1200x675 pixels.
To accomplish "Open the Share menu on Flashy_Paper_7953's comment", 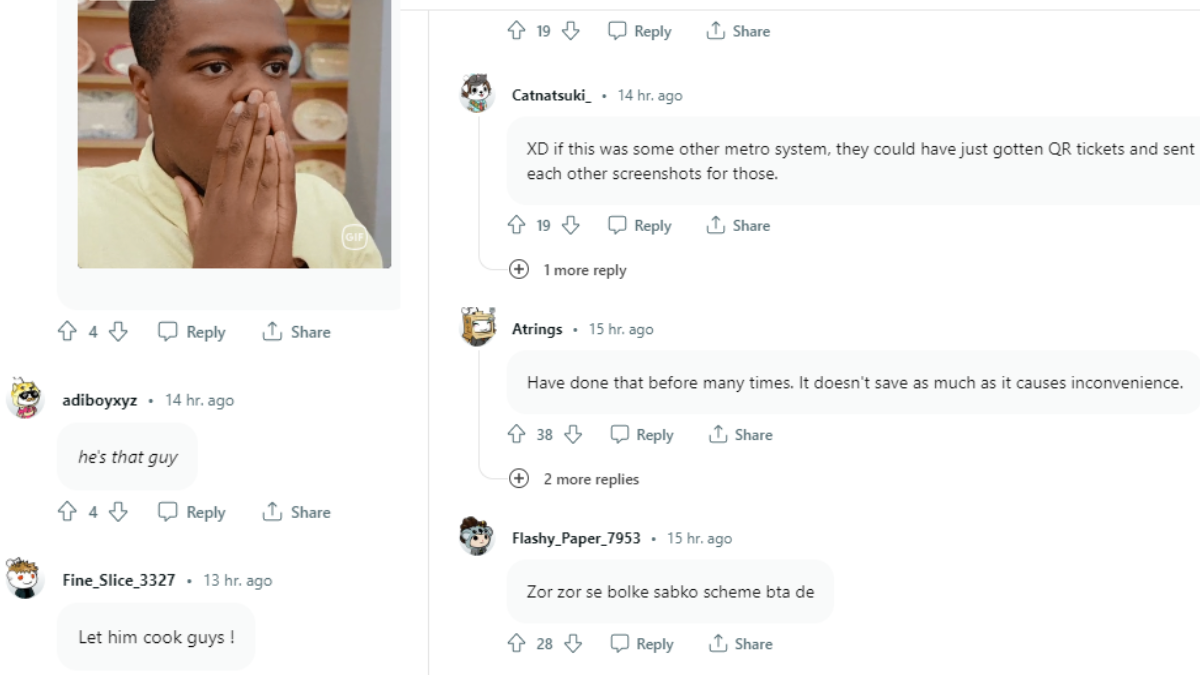I will (x=740, y=643).
